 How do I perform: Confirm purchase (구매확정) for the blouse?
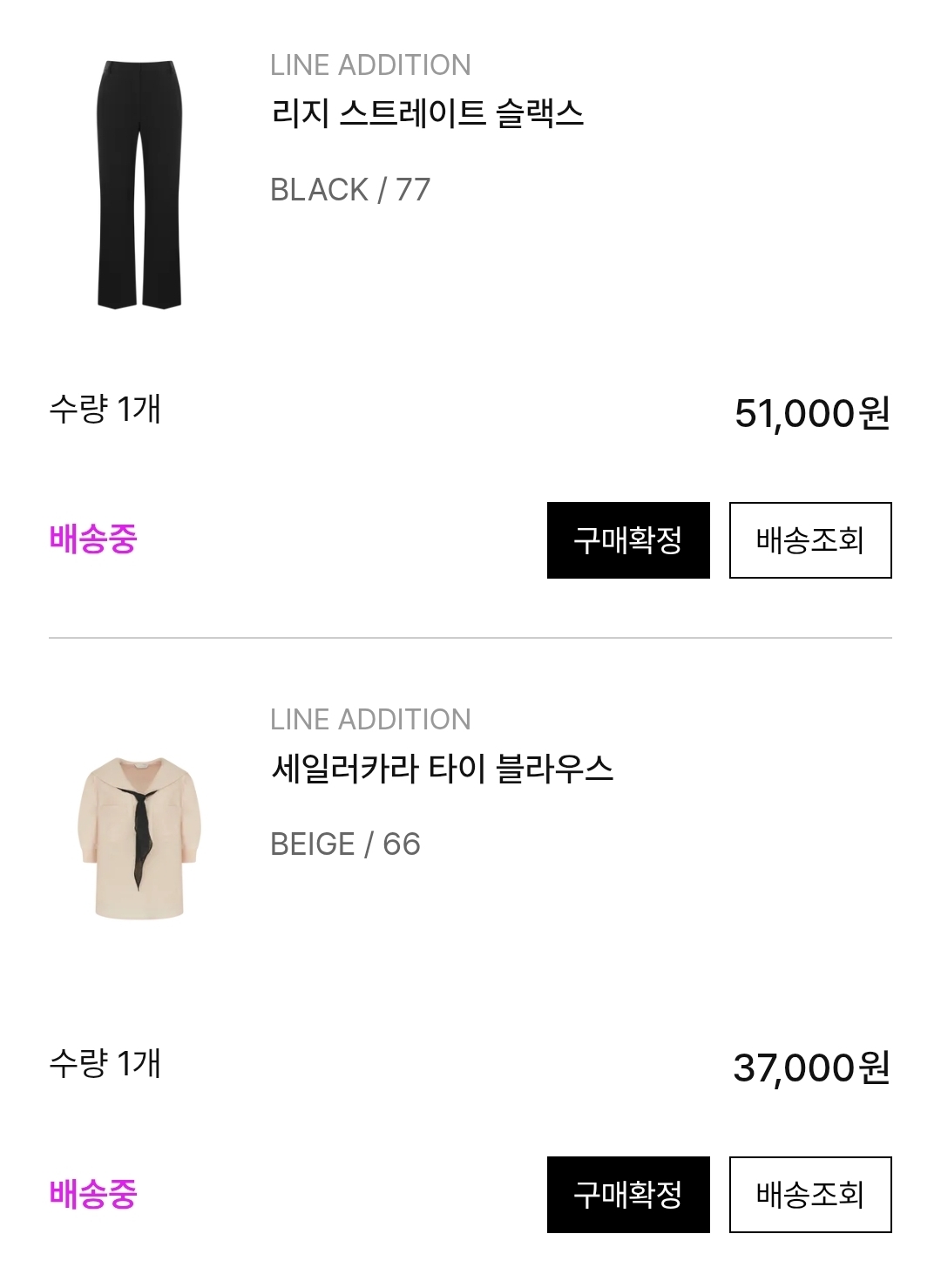pyautogui.click(x=628, y=1195)
